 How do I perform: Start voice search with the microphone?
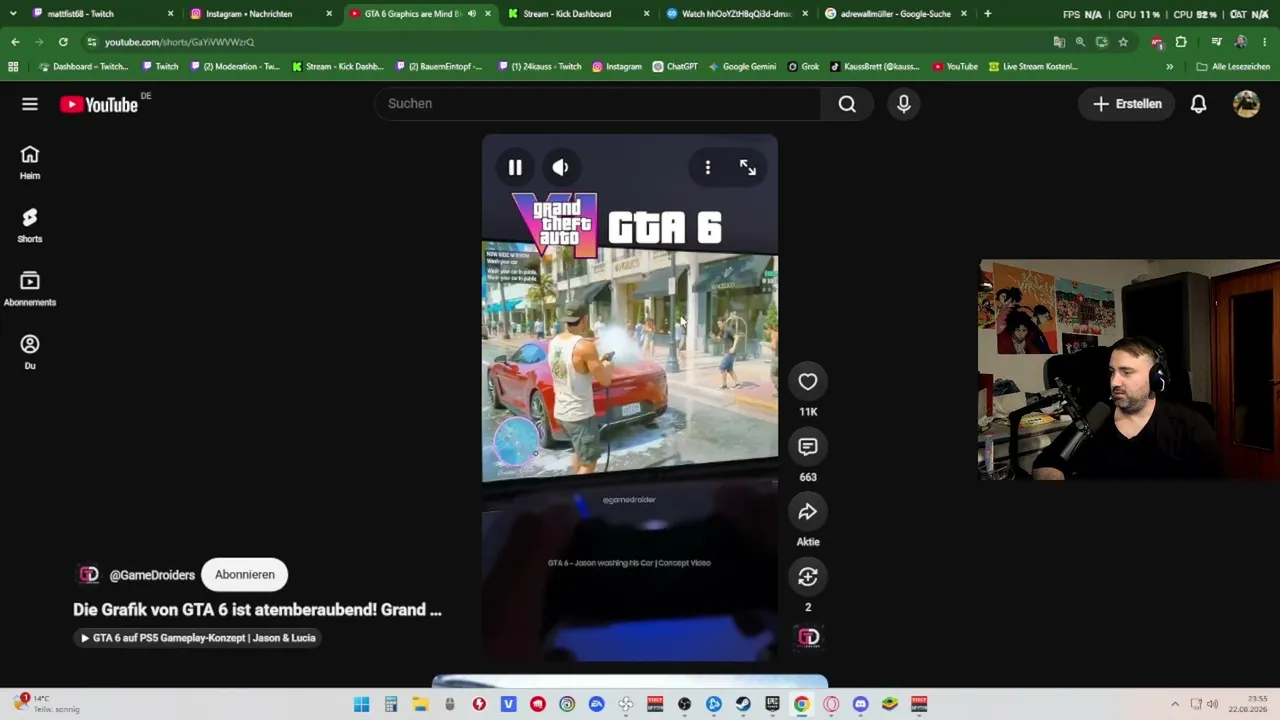pos(904,104)
